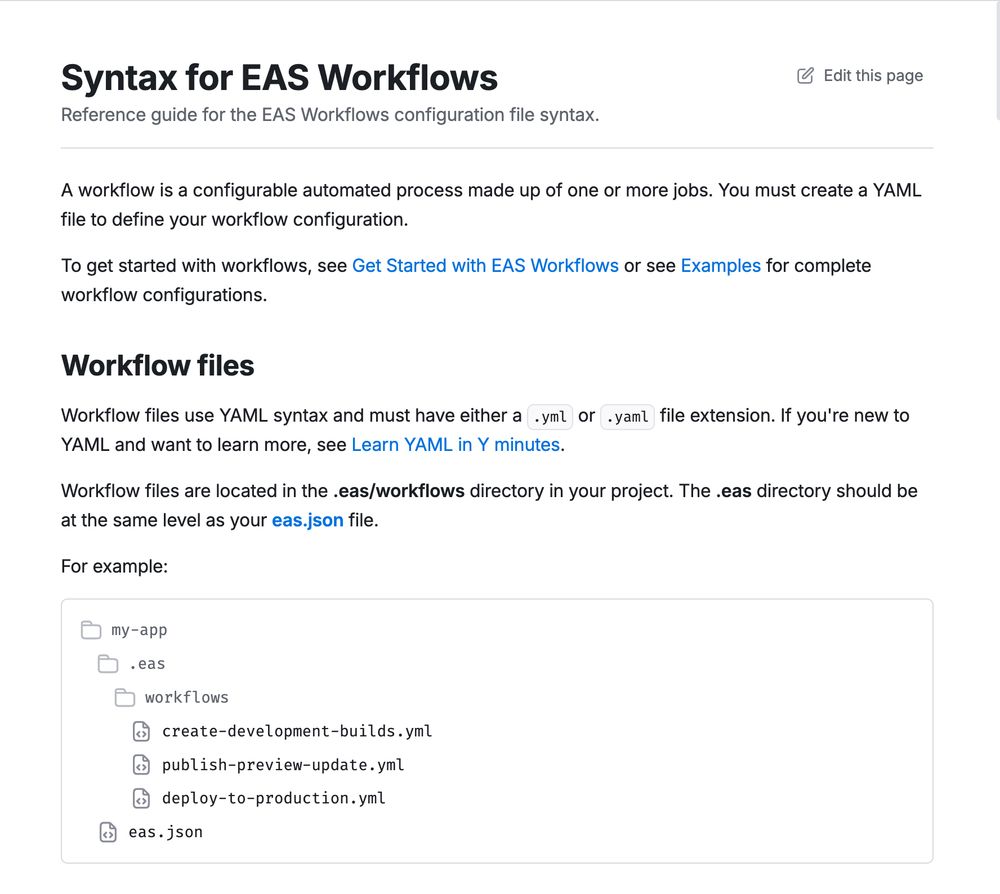Select the .eas folder name in tree
The image size is (1000, 894).
point(147,664)
